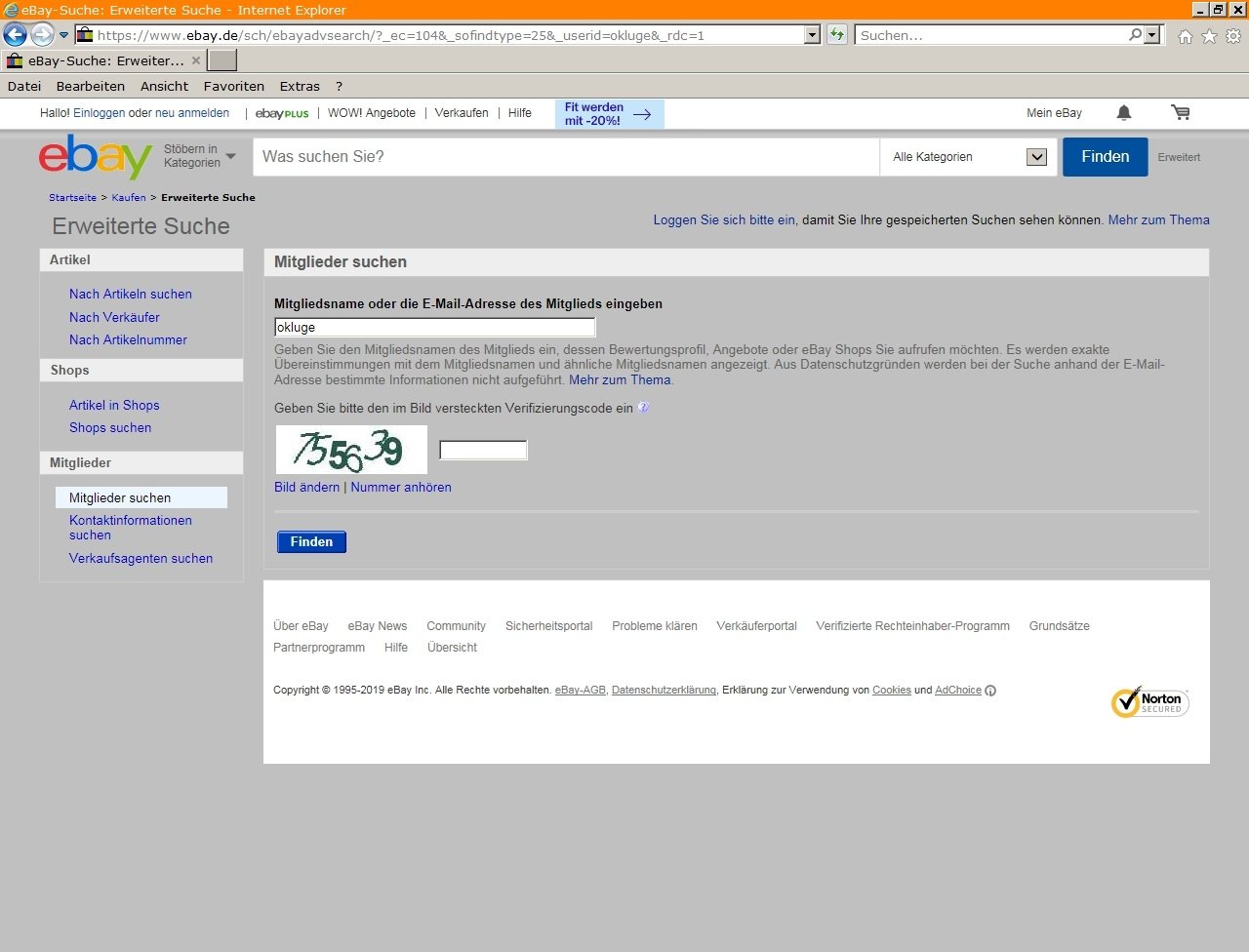Click Nummer anhören link
This screenshot has width=1249, height=952.
point(401,488)
